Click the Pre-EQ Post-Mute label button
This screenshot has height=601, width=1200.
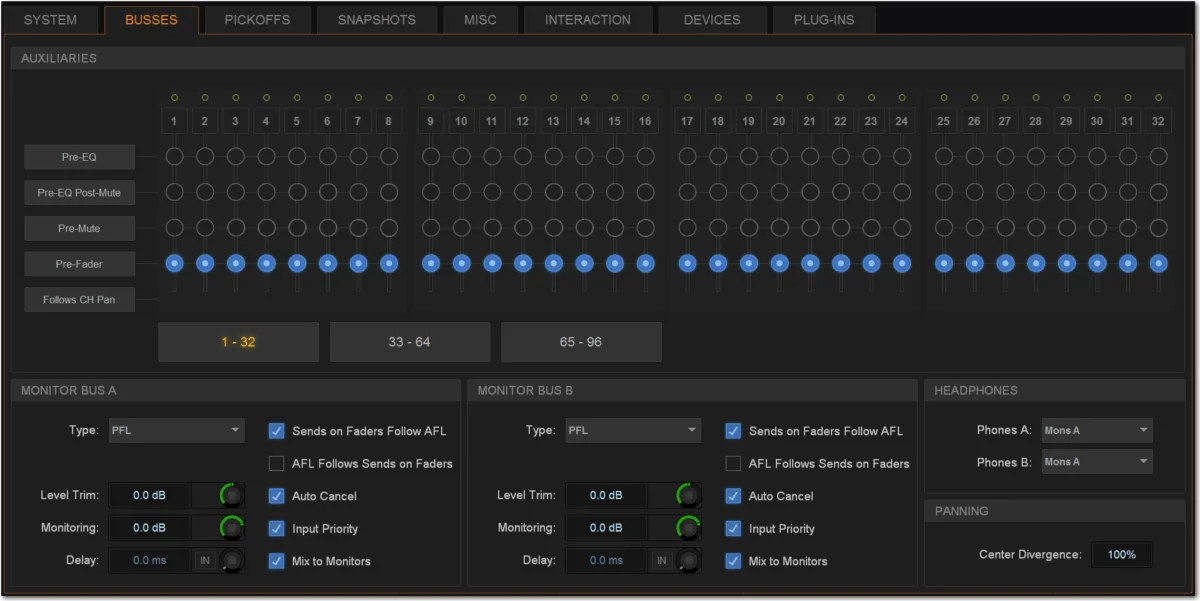pos(79,193)
